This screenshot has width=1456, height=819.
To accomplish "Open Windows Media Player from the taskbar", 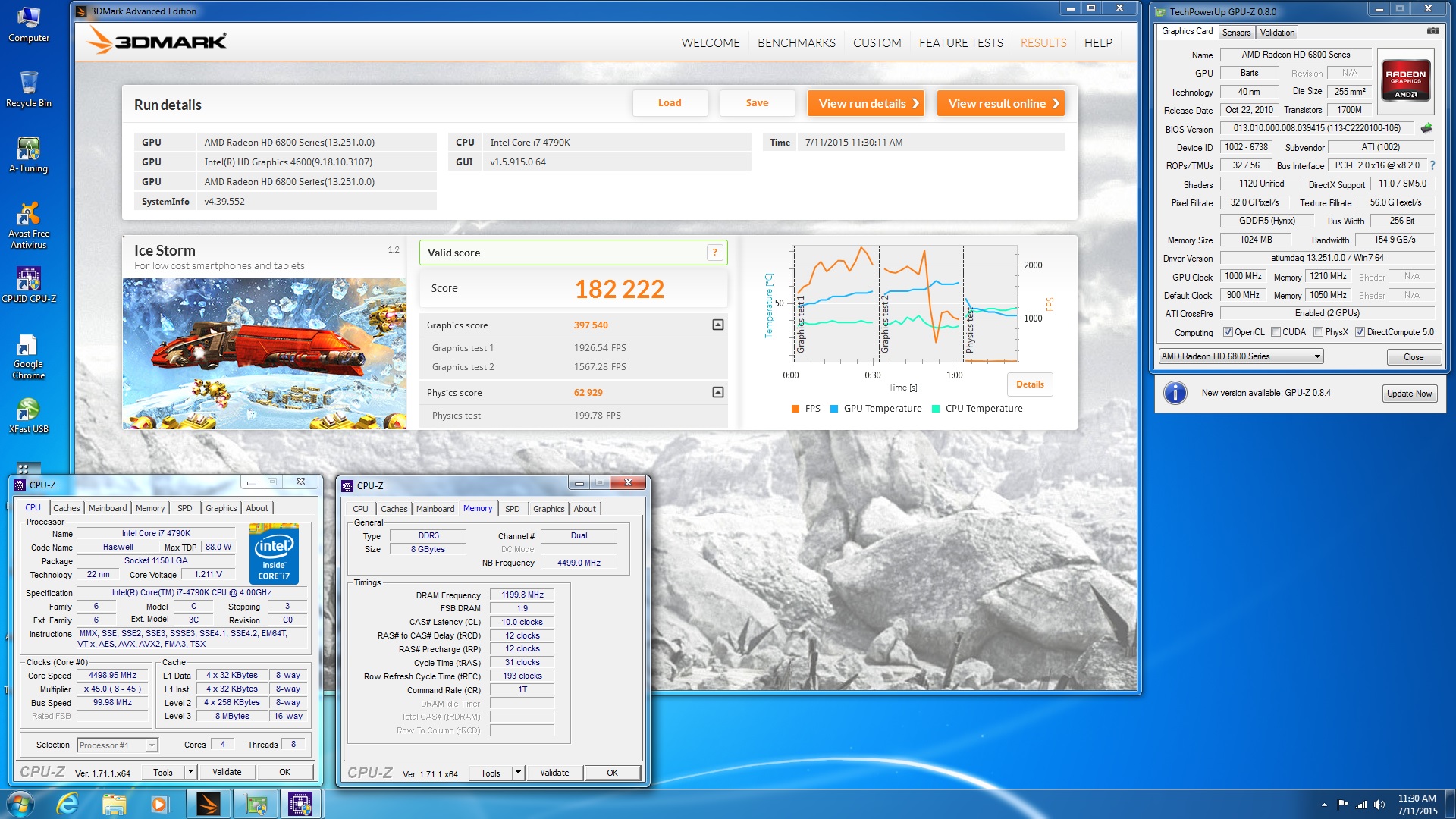I will click(159, 804).
